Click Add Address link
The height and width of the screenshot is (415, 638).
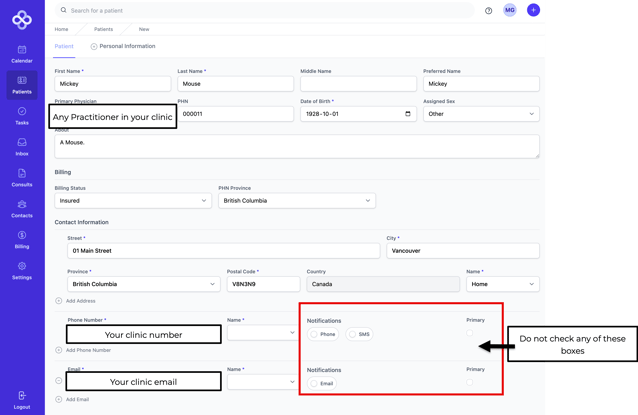(80, 301)
